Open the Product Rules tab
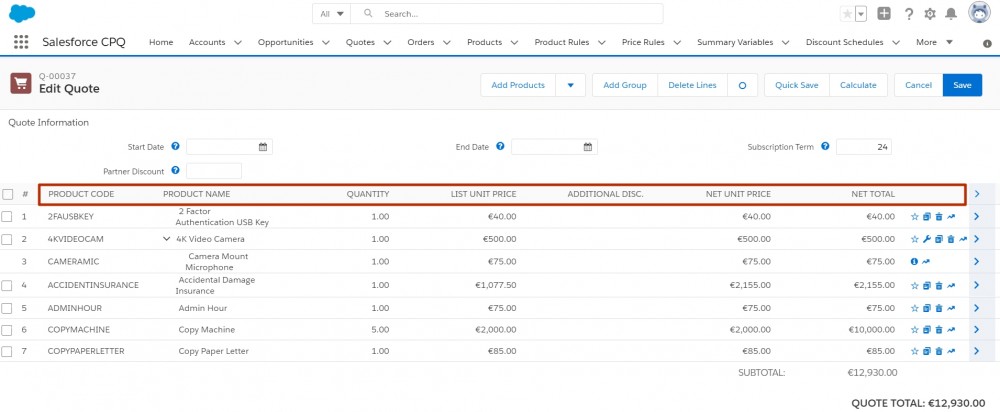The width and height of the screenshot is (1000, 412). (x=564, y=42)
